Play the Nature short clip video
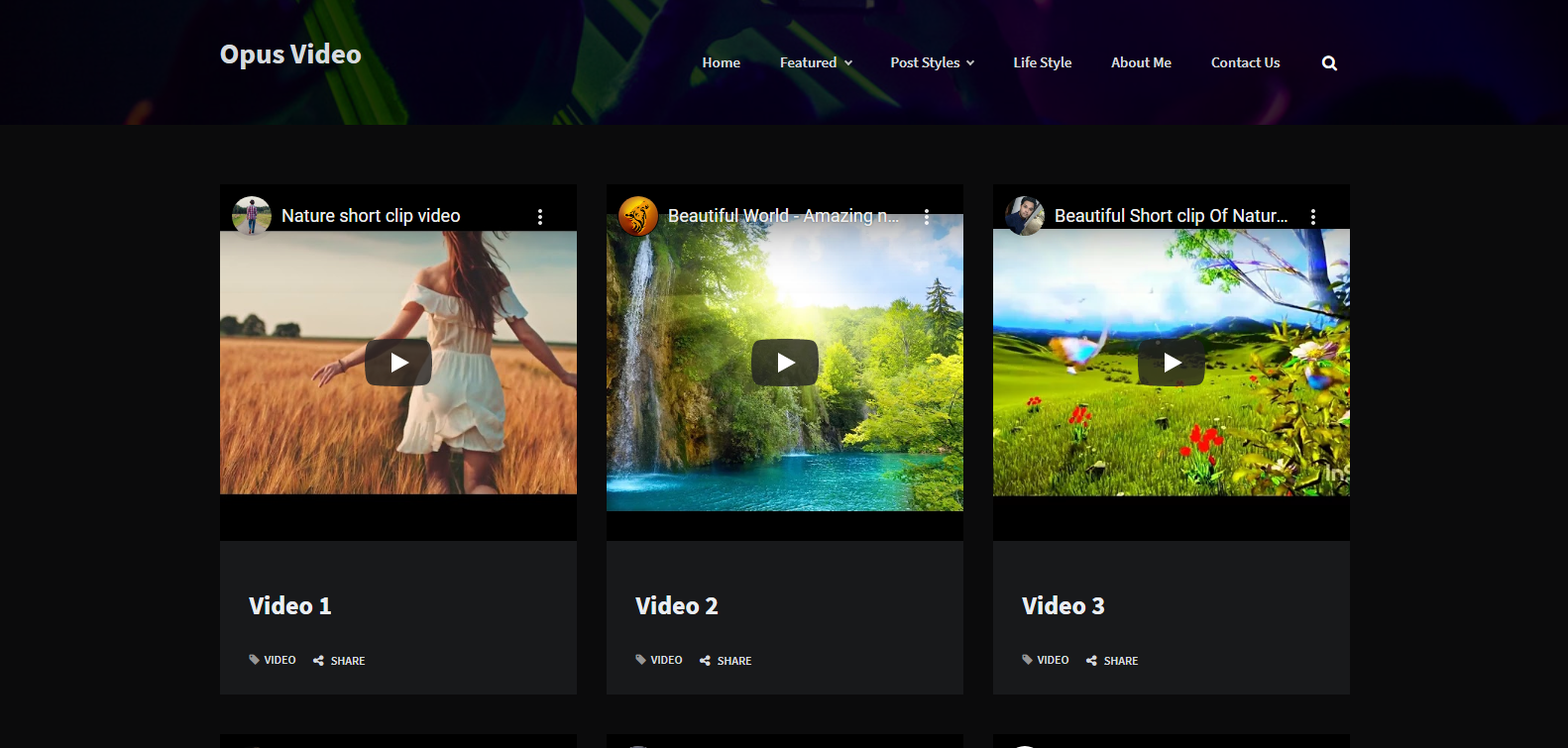This screenshot has width=1568, height=748. [398, 363]
